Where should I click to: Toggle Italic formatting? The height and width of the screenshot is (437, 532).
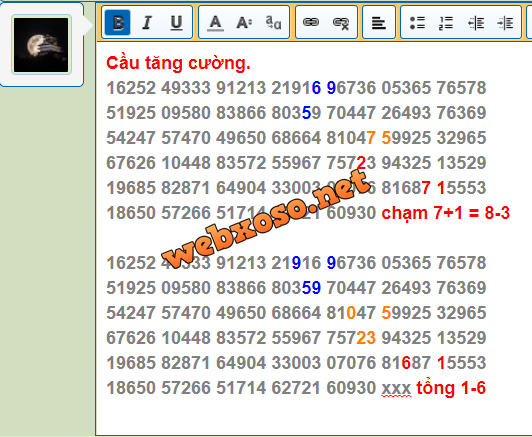coord(147,23)
